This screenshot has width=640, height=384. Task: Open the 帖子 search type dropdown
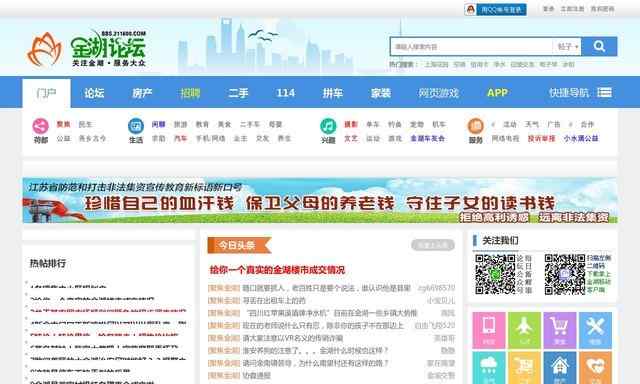point(567,47)
